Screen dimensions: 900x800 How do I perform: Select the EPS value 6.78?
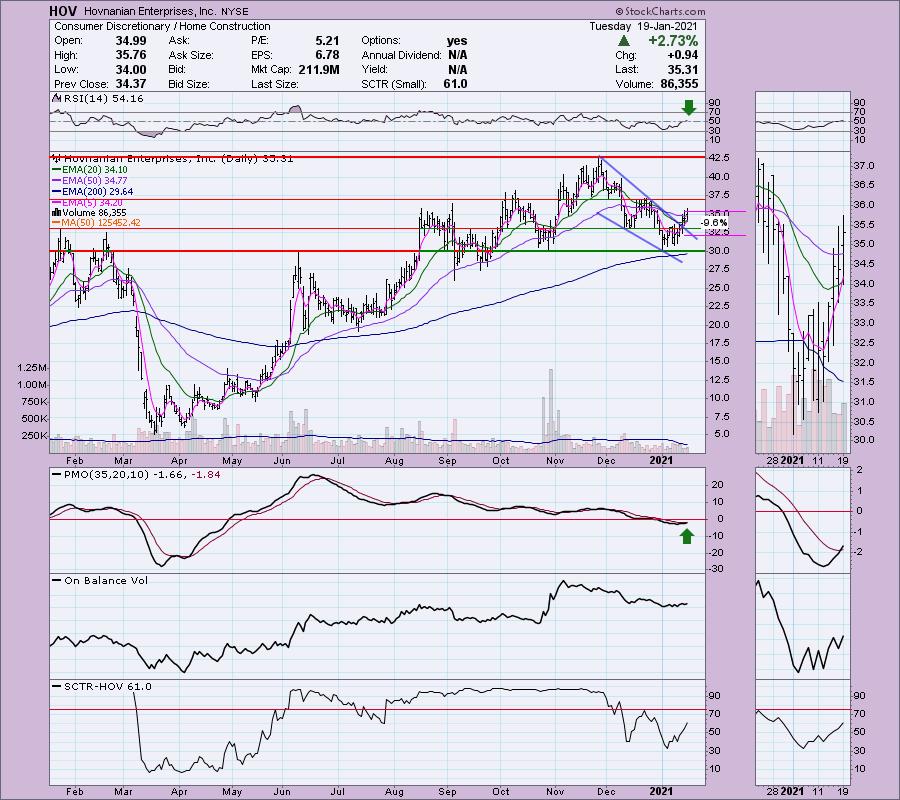tap(327, 55)
